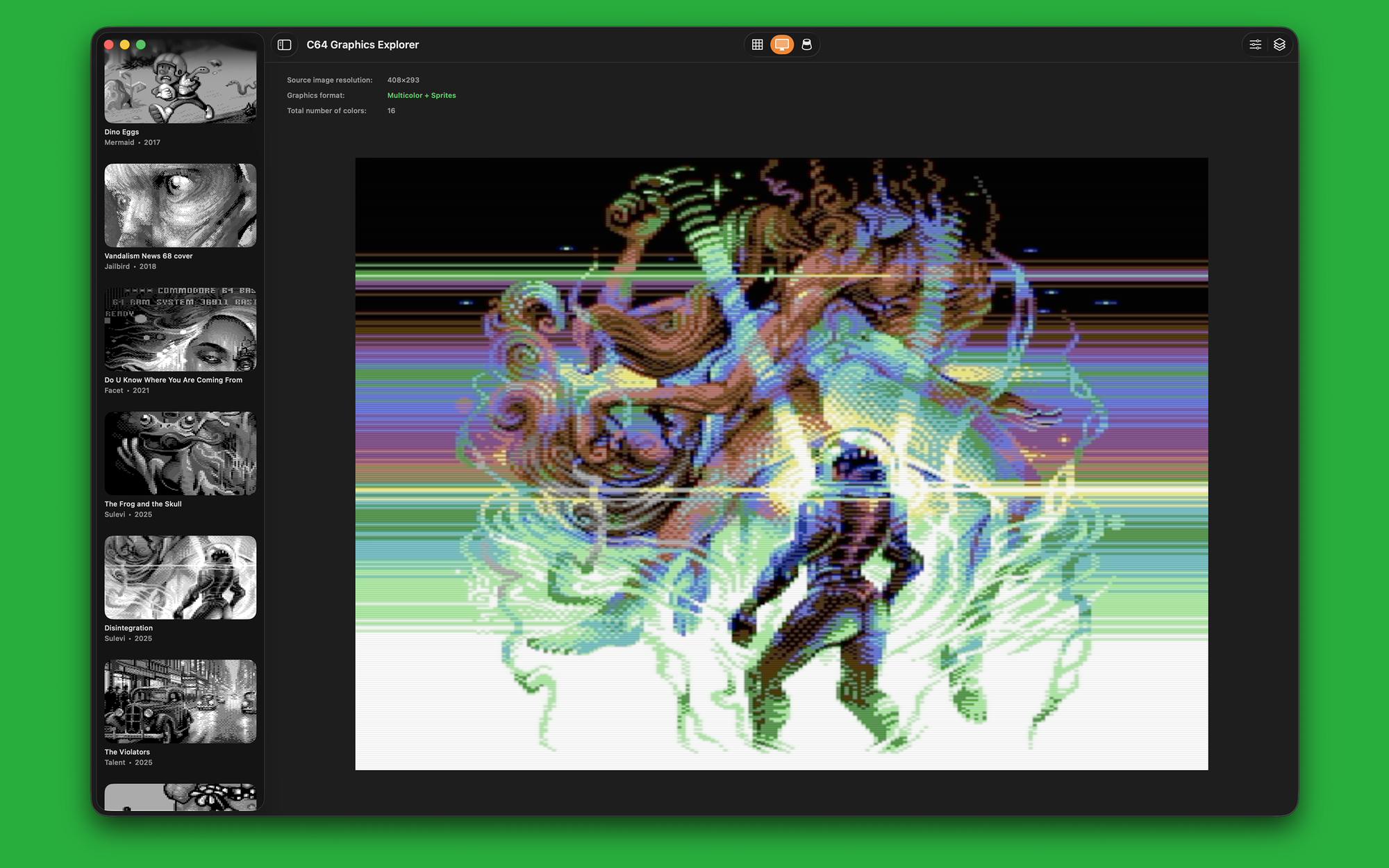Open the layers stack panel

(1279, 44)
